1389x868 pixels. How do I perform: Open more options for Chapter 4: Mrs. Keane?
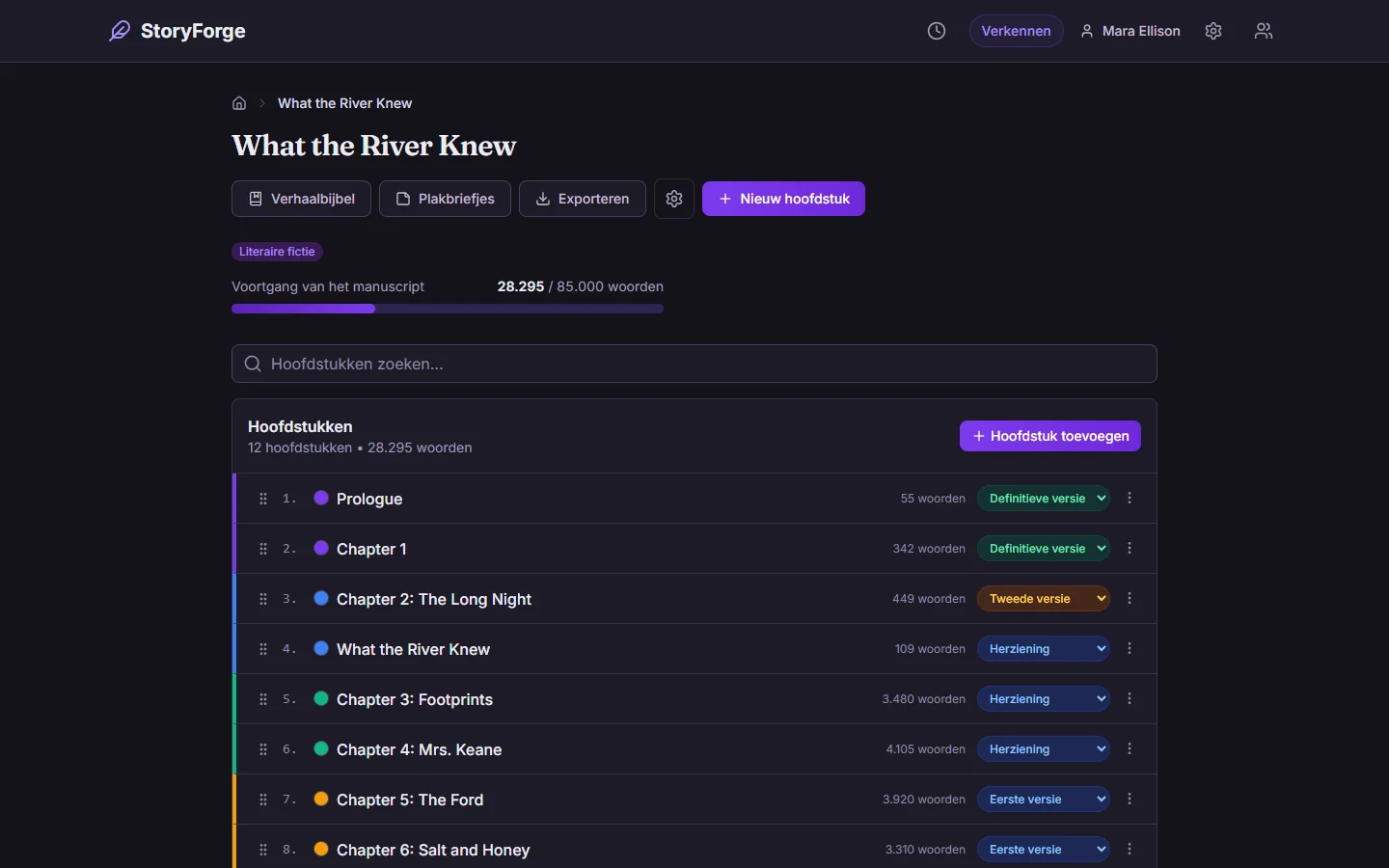click(x=1130, y=749)
